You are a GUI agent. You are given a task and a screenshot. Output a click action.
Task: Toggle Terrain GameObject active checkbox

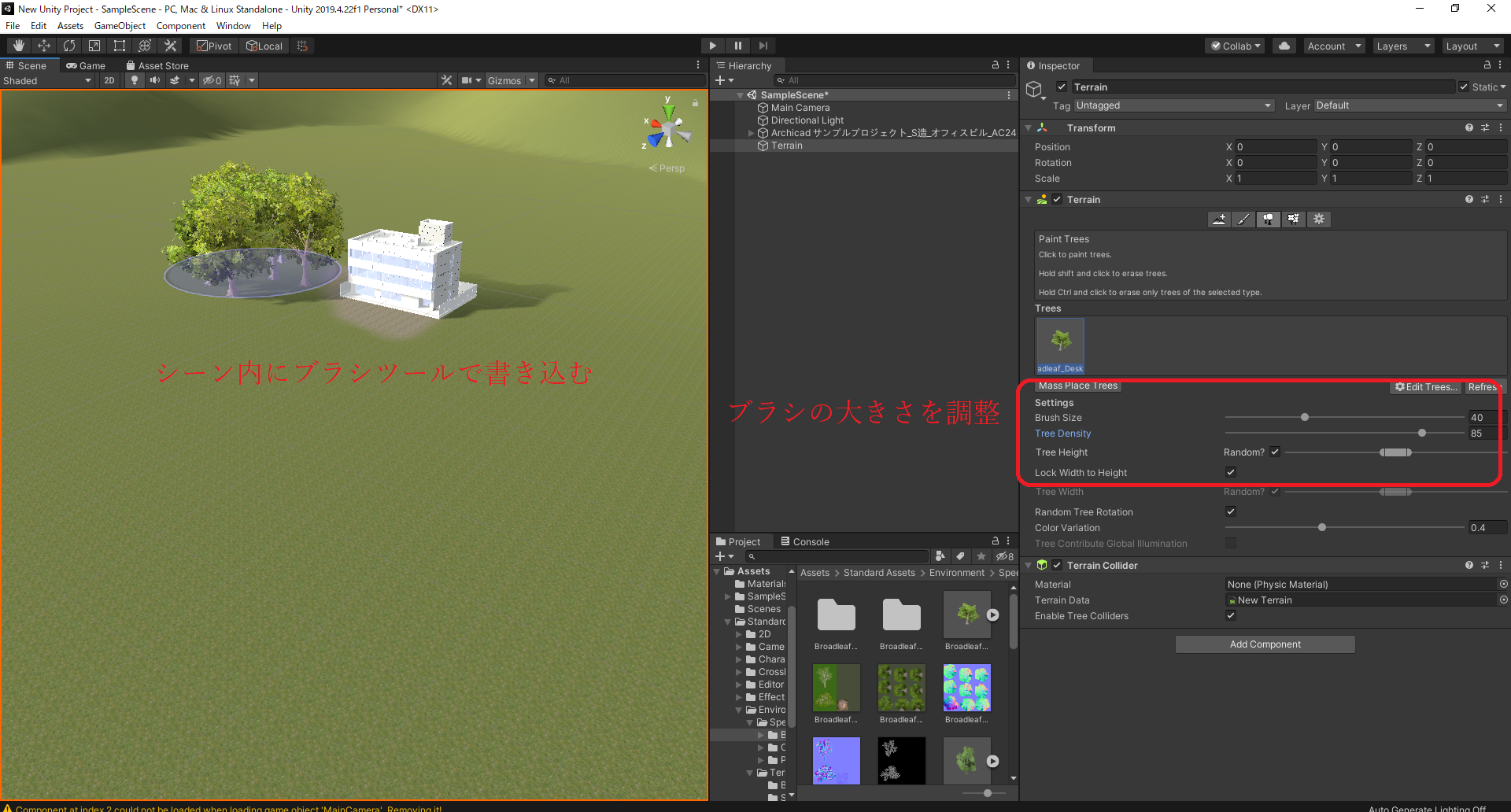click(x=1062, y=87)
